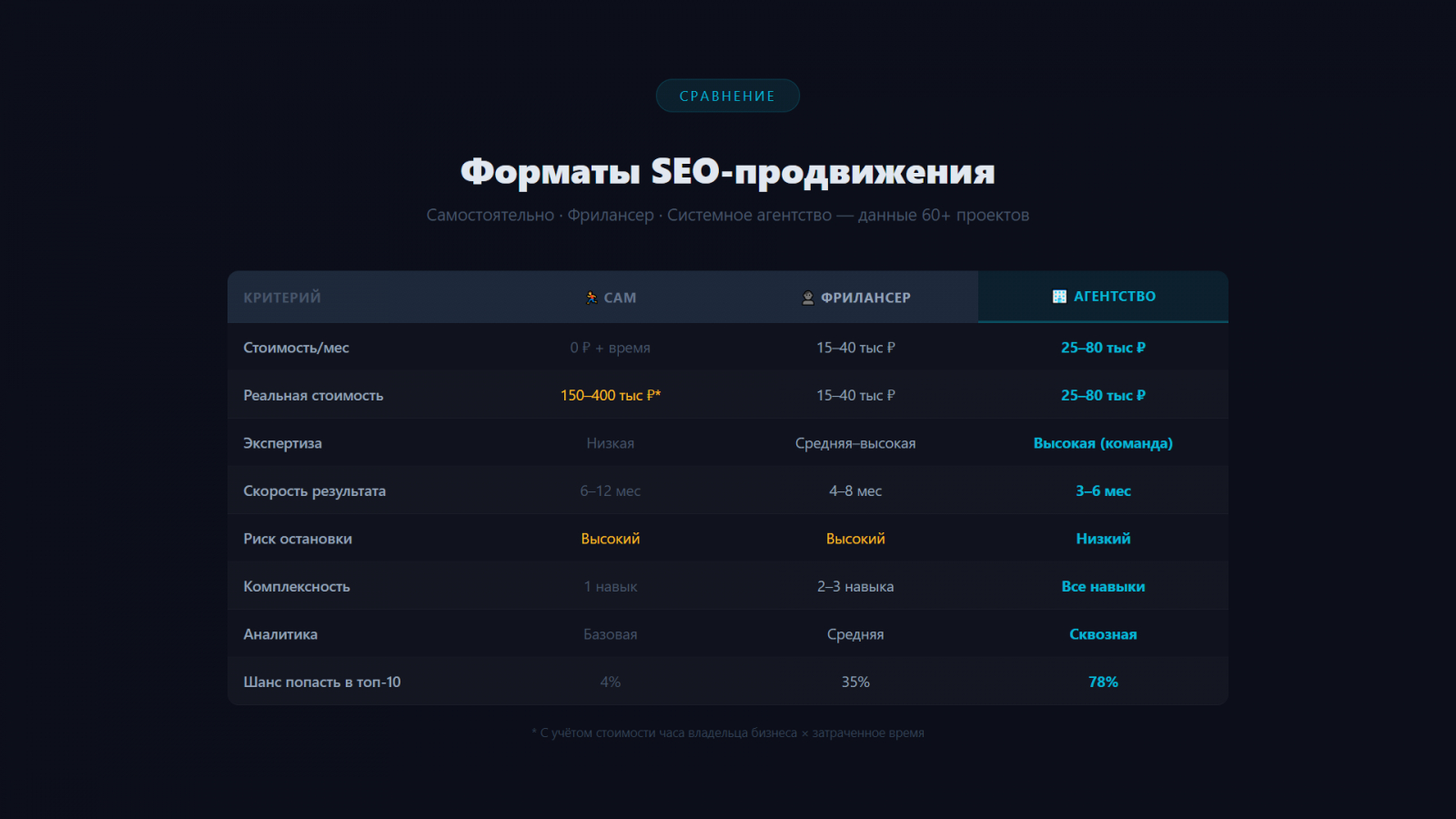Click the agency's 78% top-10 chance
The width and height of the screenshot is (1456, 819).
click(x=1103, y=682)
